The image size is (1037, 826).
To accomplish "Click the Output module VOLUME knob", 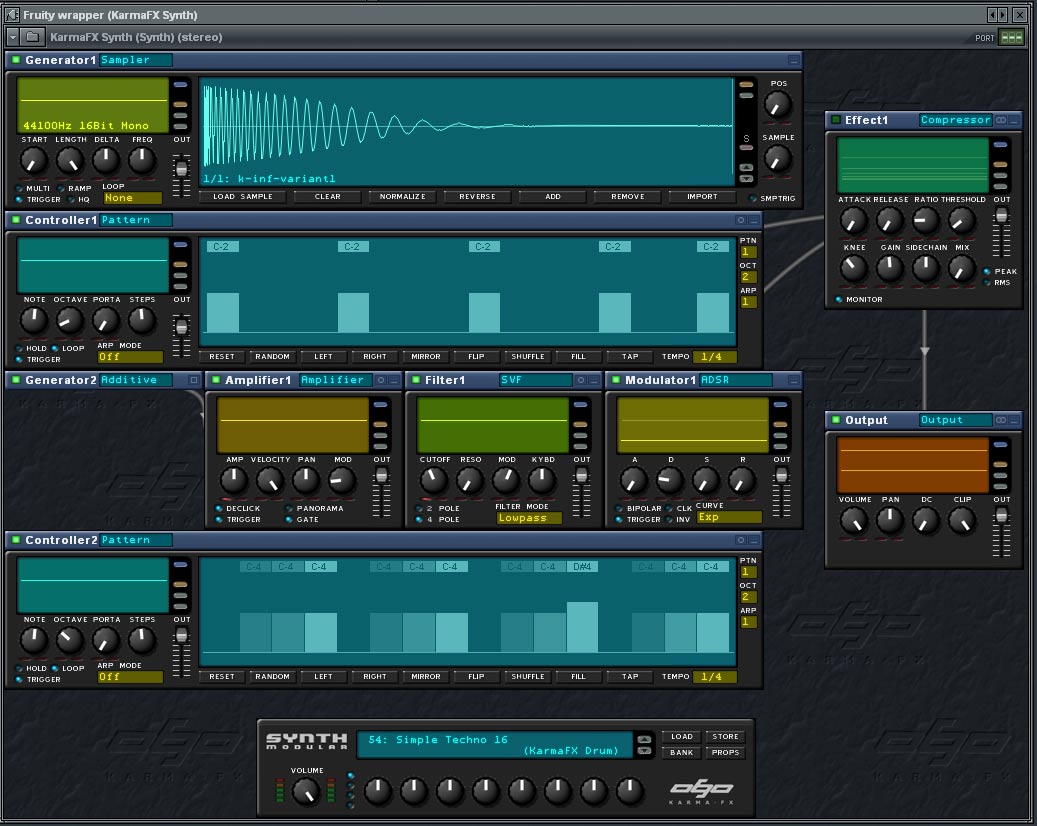I will point(854,521).
